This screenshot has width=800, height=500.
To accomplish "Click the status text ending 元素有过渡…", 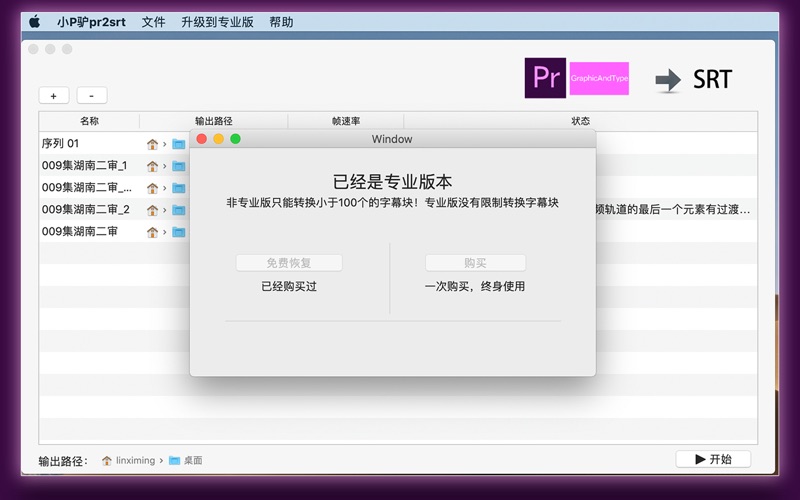I will (673, 209).
